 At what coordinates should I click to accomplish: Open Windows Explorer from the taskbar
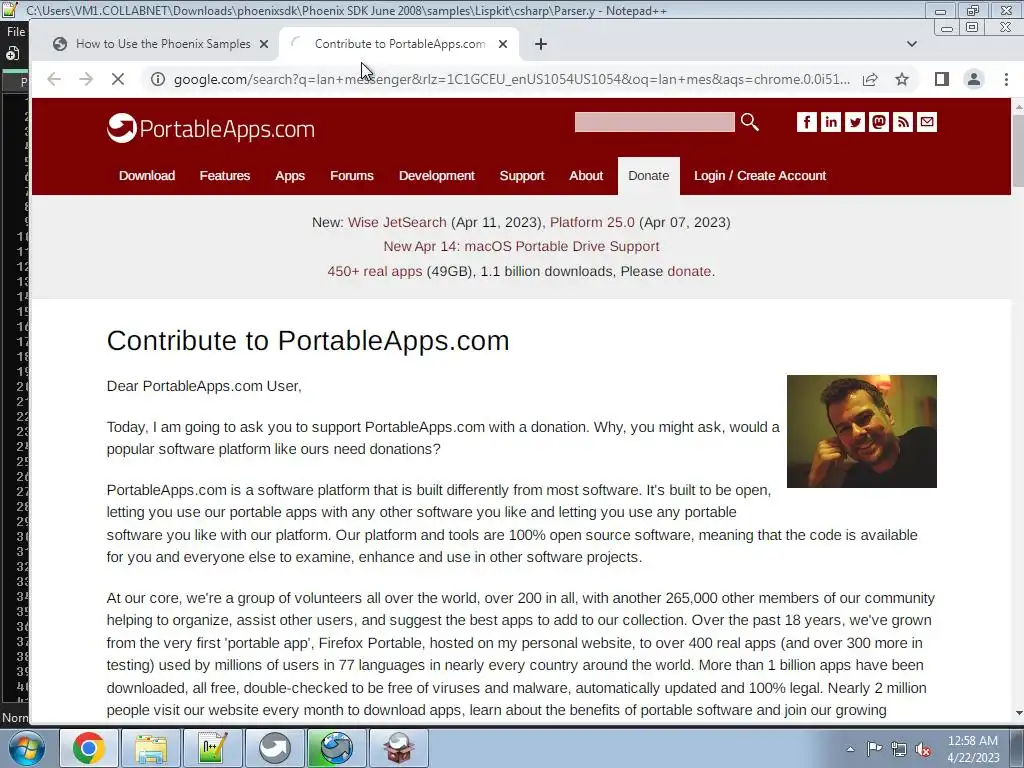pos(151,748)
